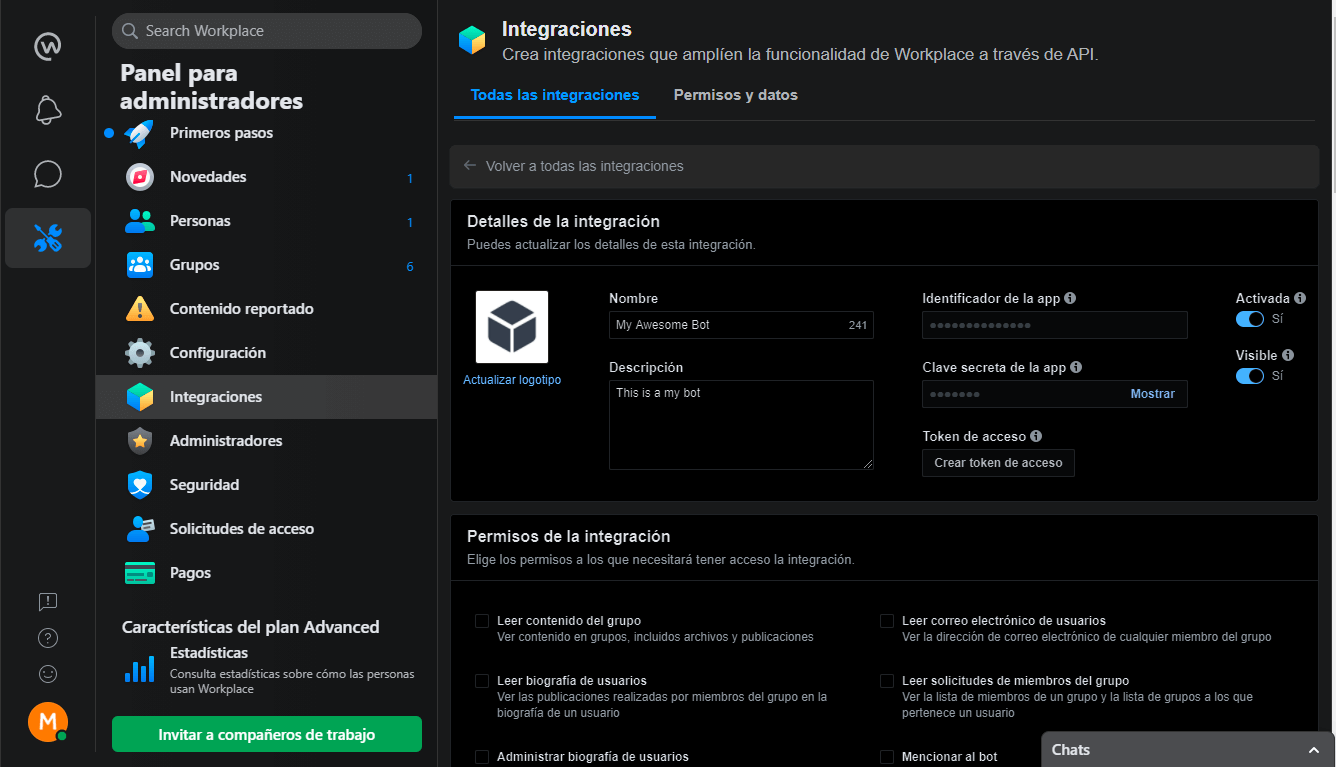
Task: Open the help question mark icon
Action: click(48, 638)
